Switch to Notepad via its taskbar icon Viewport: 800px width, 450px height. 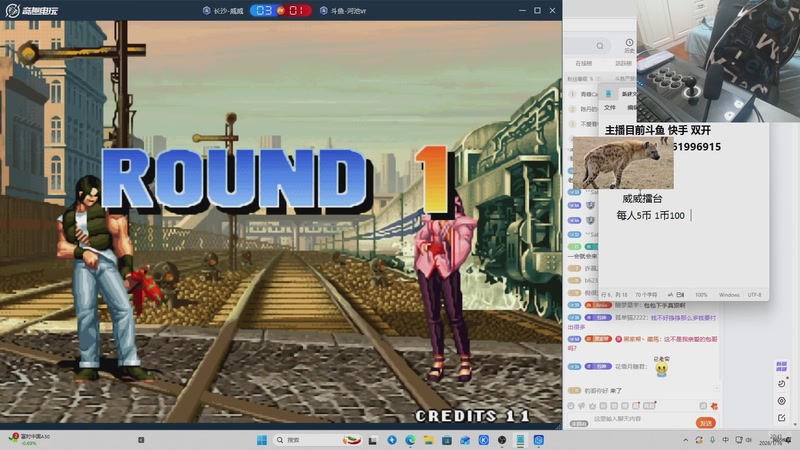tap(520, 440)
